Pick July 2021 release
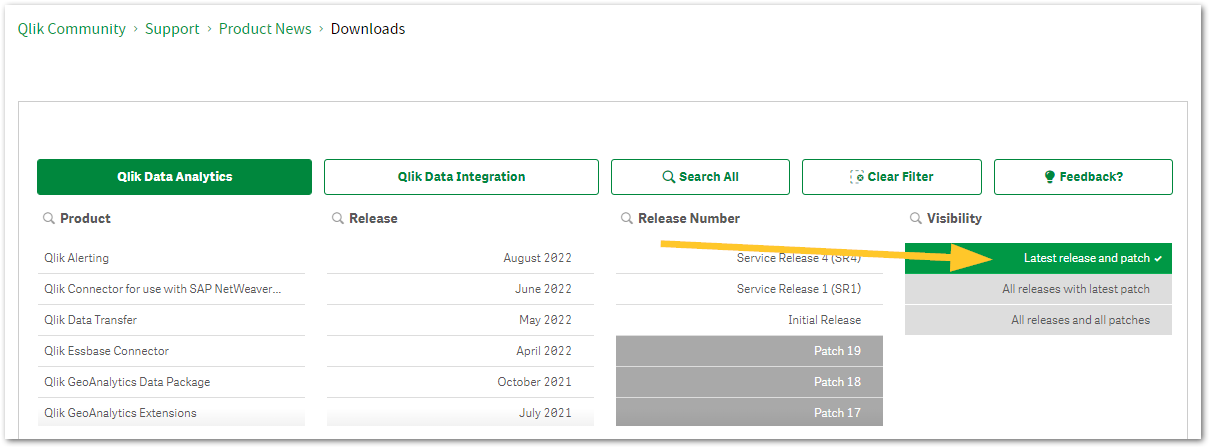 coord(460,413)
